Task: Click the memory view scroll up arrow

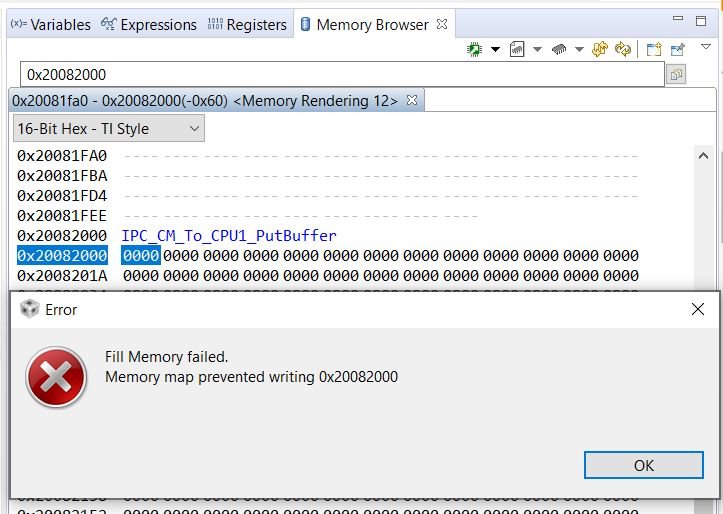Action: click(703, 156)
